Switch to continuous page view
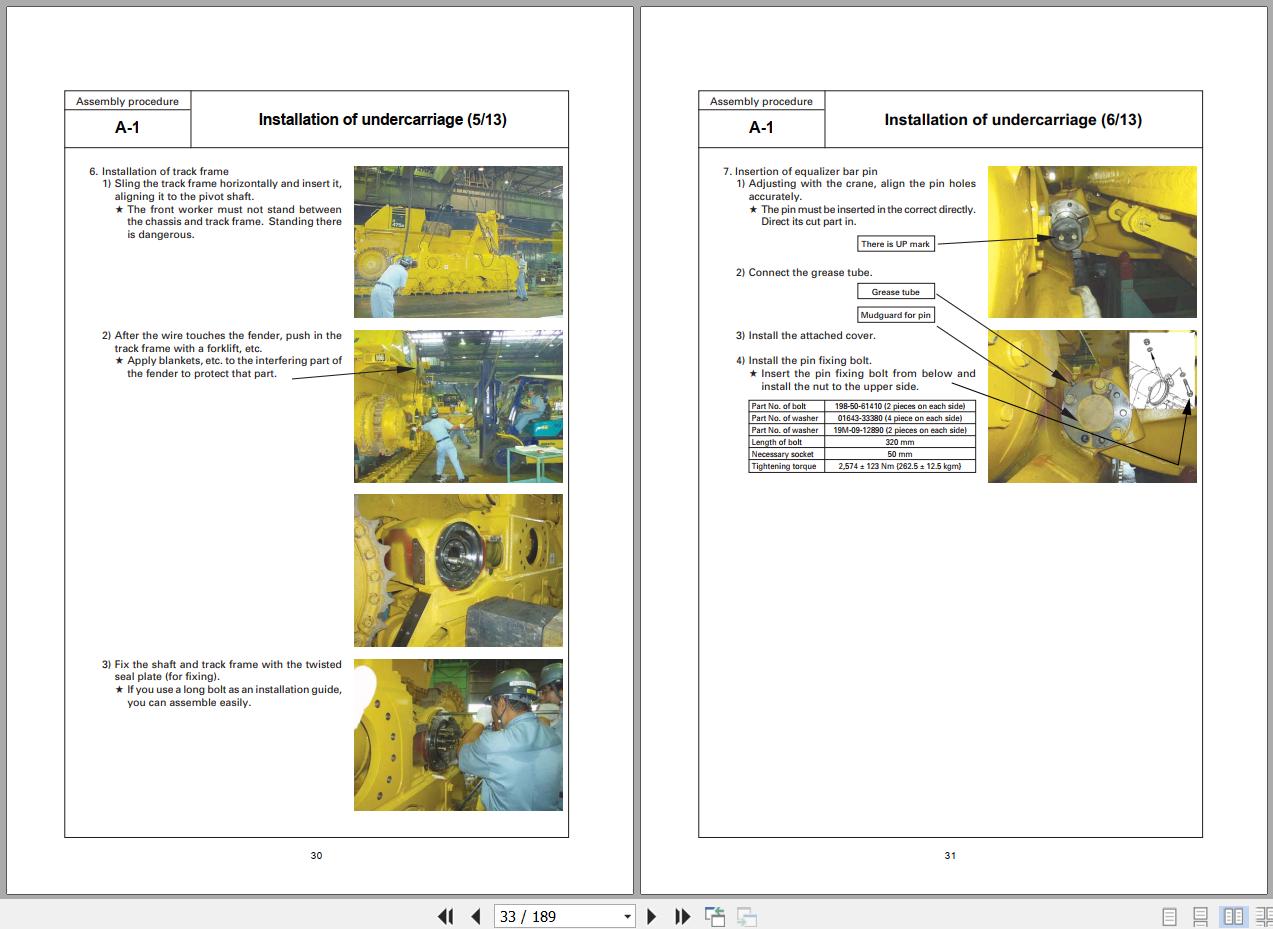 point(1200,916)
